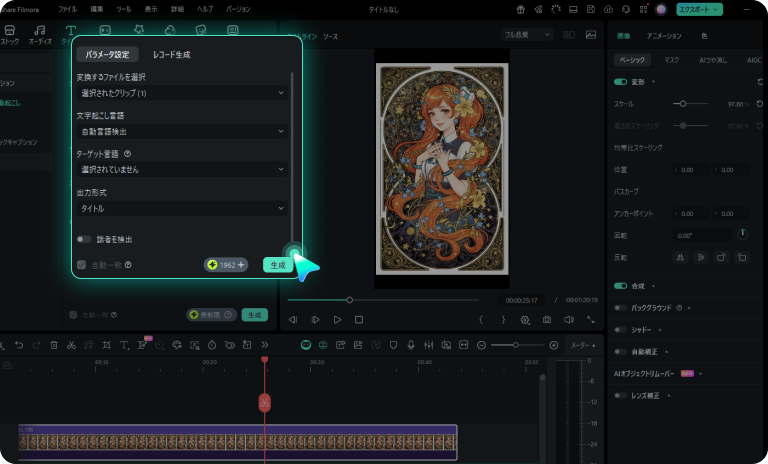Image resolution: width=768 pixels, height=464 pixels.
Task: Open the 編集 menu
Action: [x=96, y=9]
